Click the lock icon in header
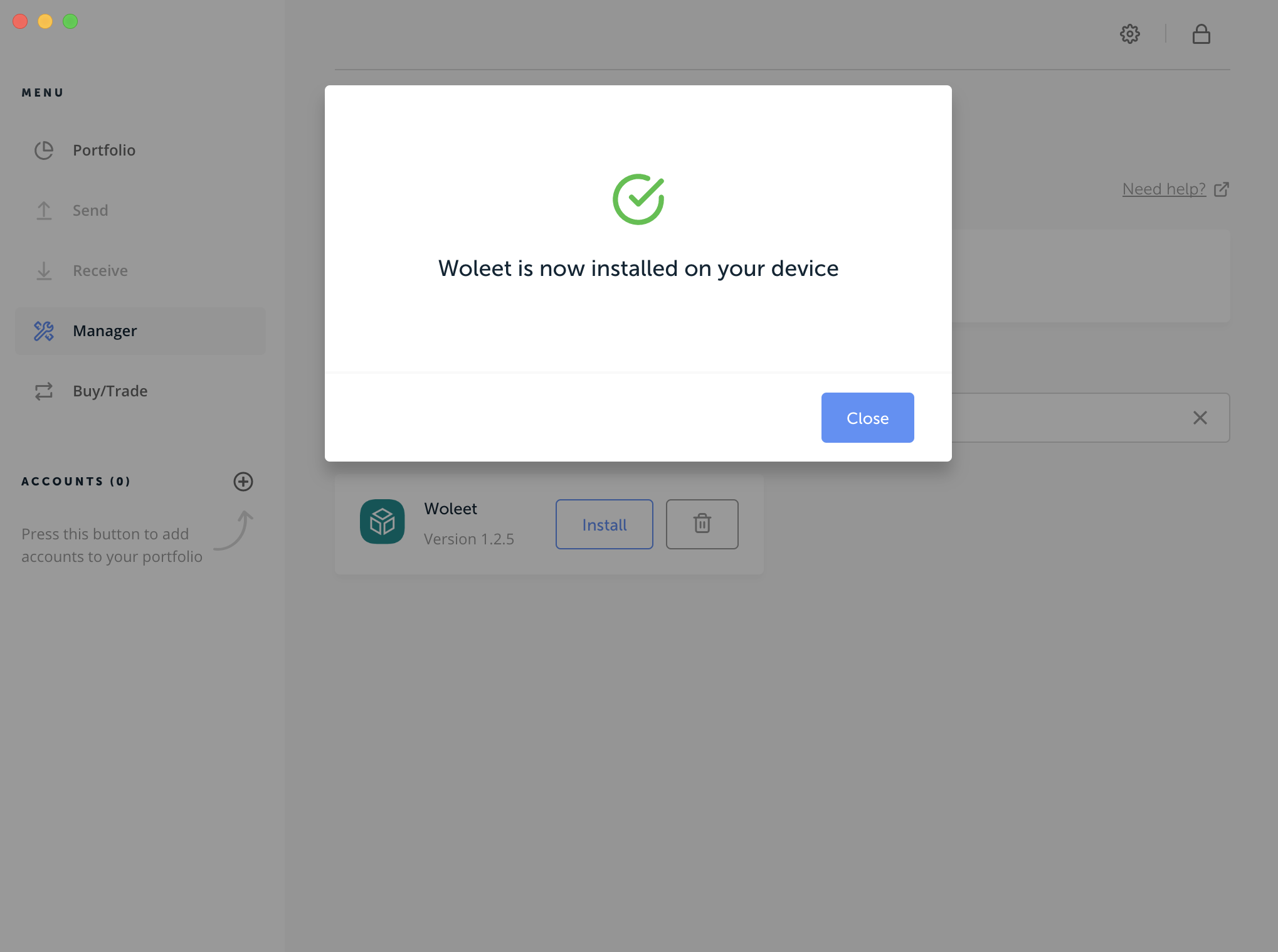Image resolution: width=1278 pixels, height=952 pixels. coord(1201,34)
